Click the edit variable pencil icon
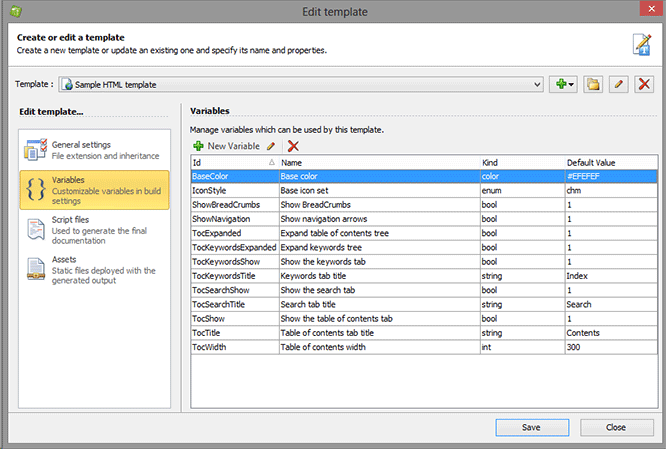The width and height of the screenshot is (666, 449). pyautogui.click(x=271, y=146)
